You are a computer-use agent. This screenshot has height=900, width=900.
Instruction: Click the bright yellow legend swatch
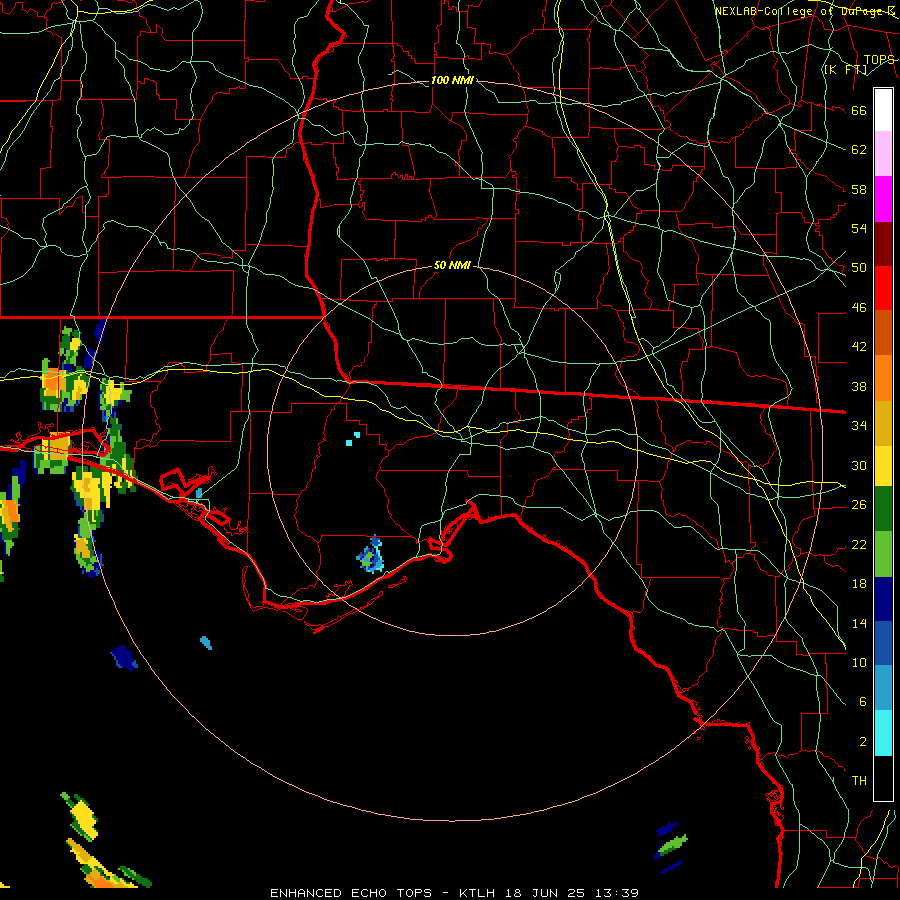883,465
